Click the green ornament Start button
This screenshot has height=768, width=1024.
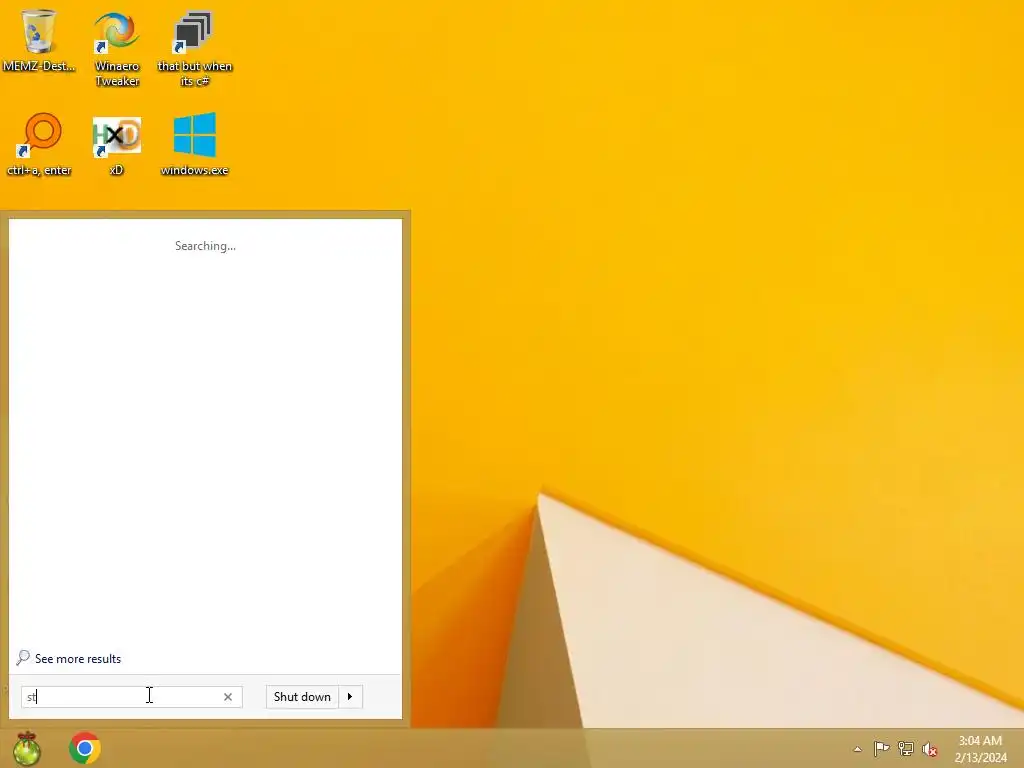click(27, 748)
